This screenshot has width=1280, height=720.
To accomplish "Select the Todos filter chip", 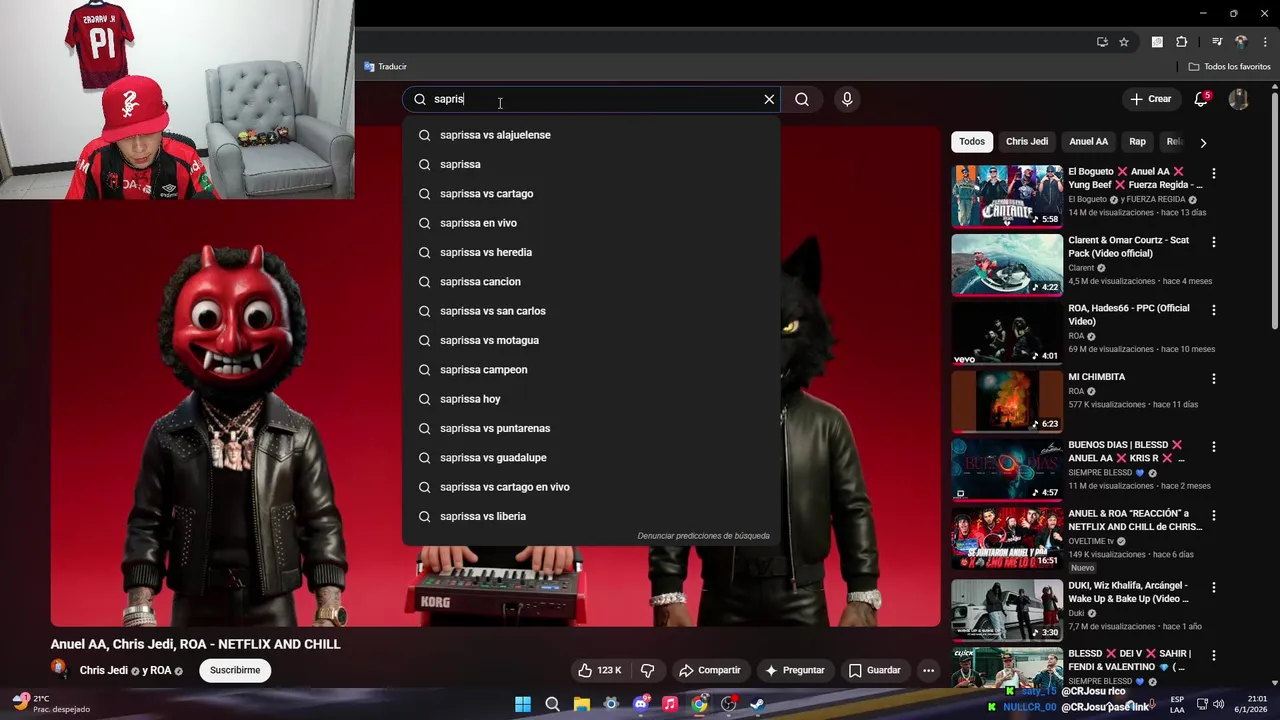I will point(972,142).
